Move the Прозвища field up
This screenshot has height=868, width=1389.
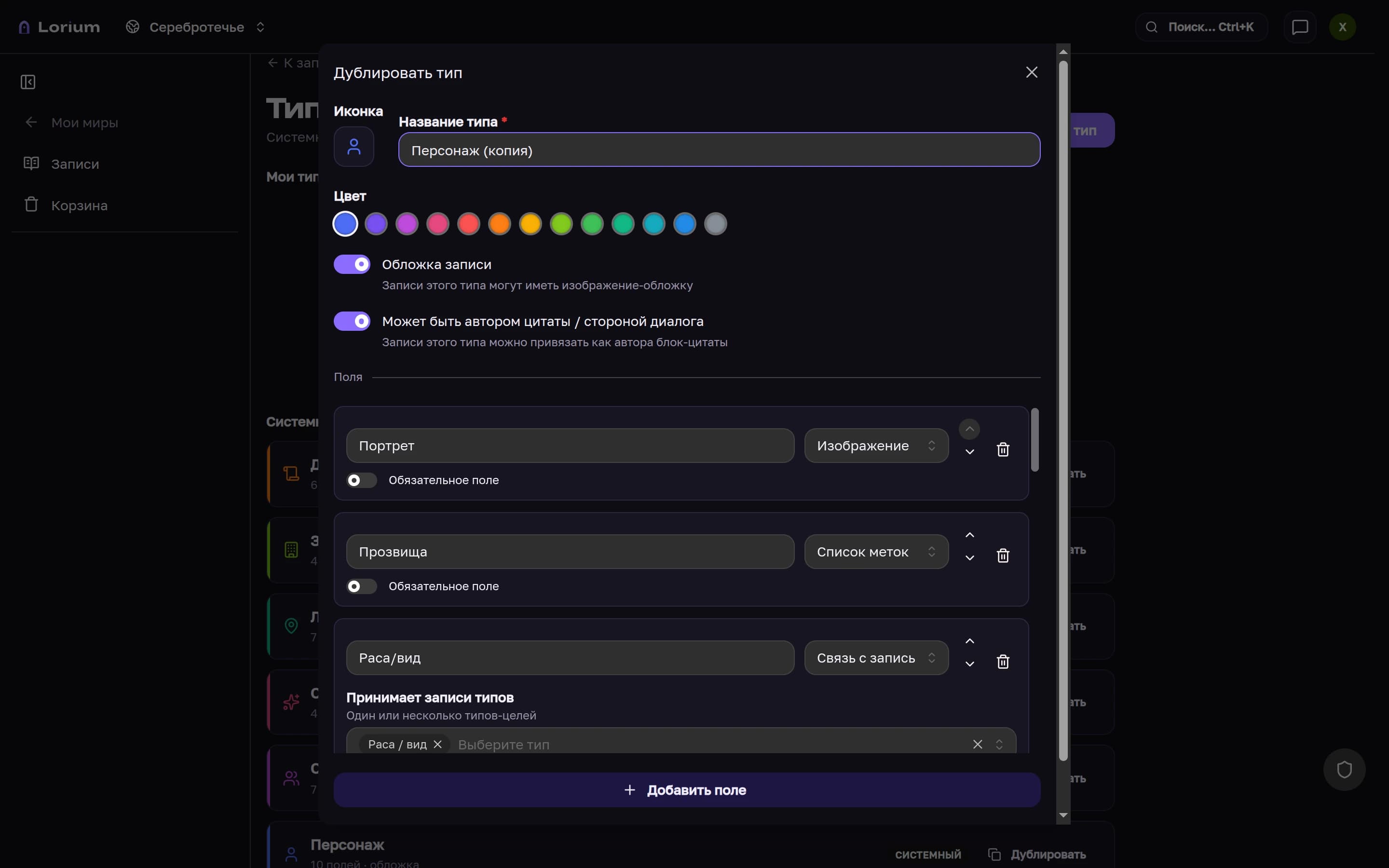tap(969, 535)
